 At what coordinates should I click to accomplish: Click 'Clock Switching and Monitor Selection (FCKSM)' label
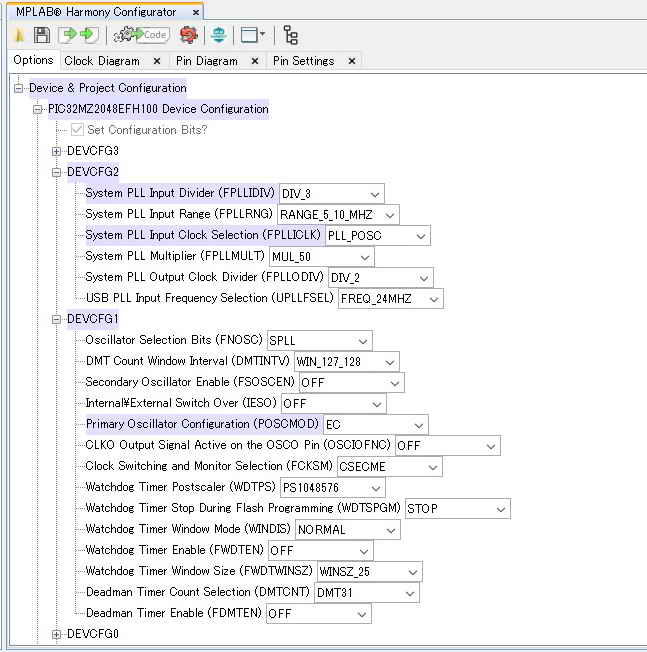pos(209,466)
